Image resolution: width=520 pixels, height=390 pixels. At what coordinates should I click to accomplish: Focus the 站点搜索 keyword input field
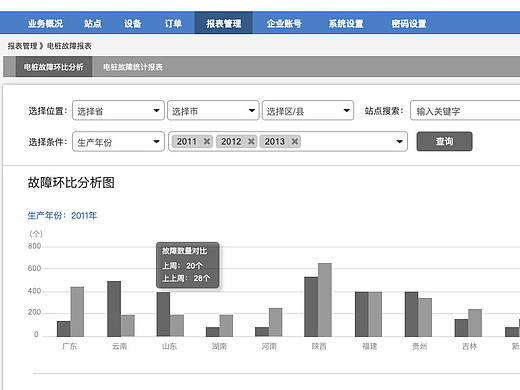pos(465,110)
